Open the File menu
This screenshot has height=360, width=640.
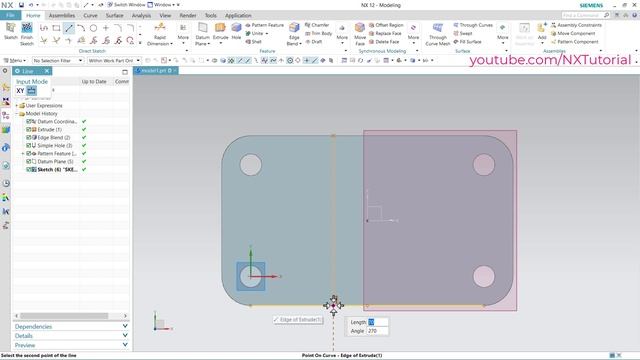coord(11,15)
